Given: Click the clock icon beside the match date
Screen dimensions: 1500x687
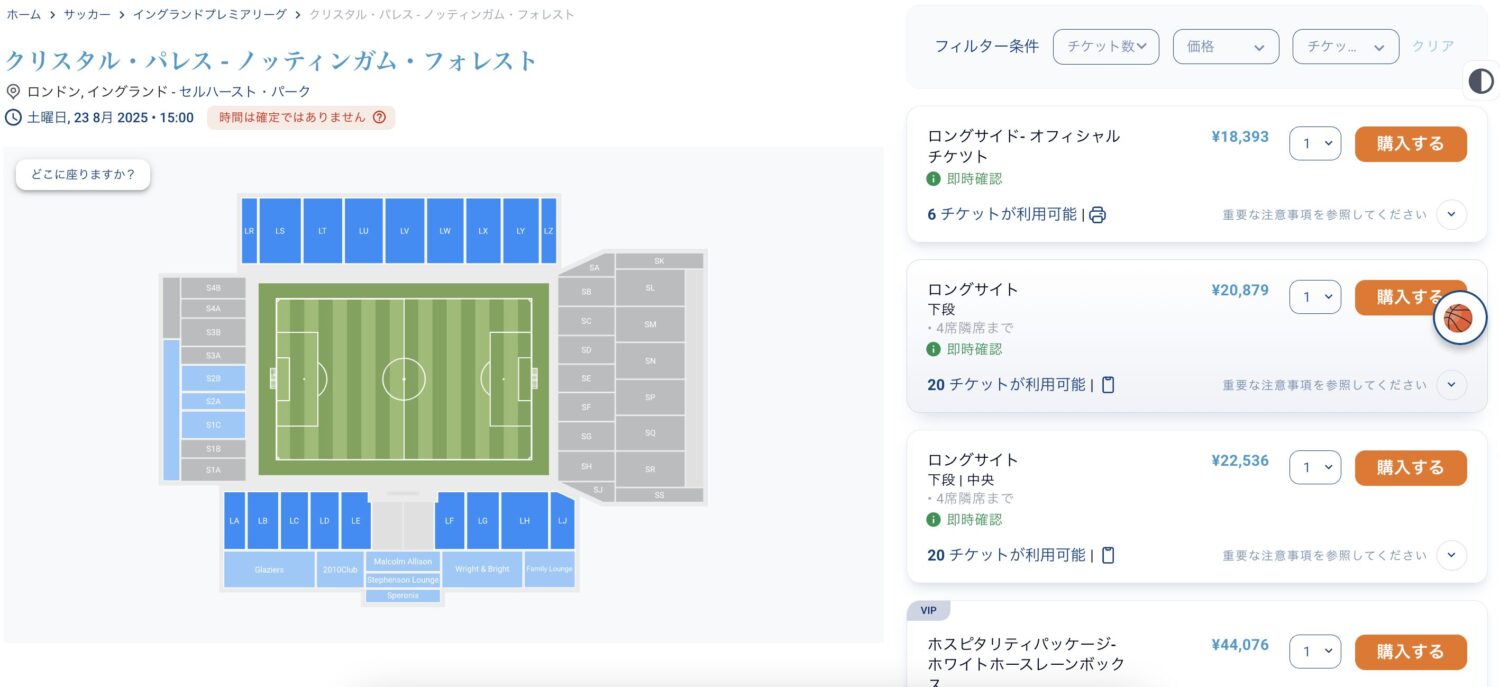Looking at the screenshot, I should tap(13, 117).
